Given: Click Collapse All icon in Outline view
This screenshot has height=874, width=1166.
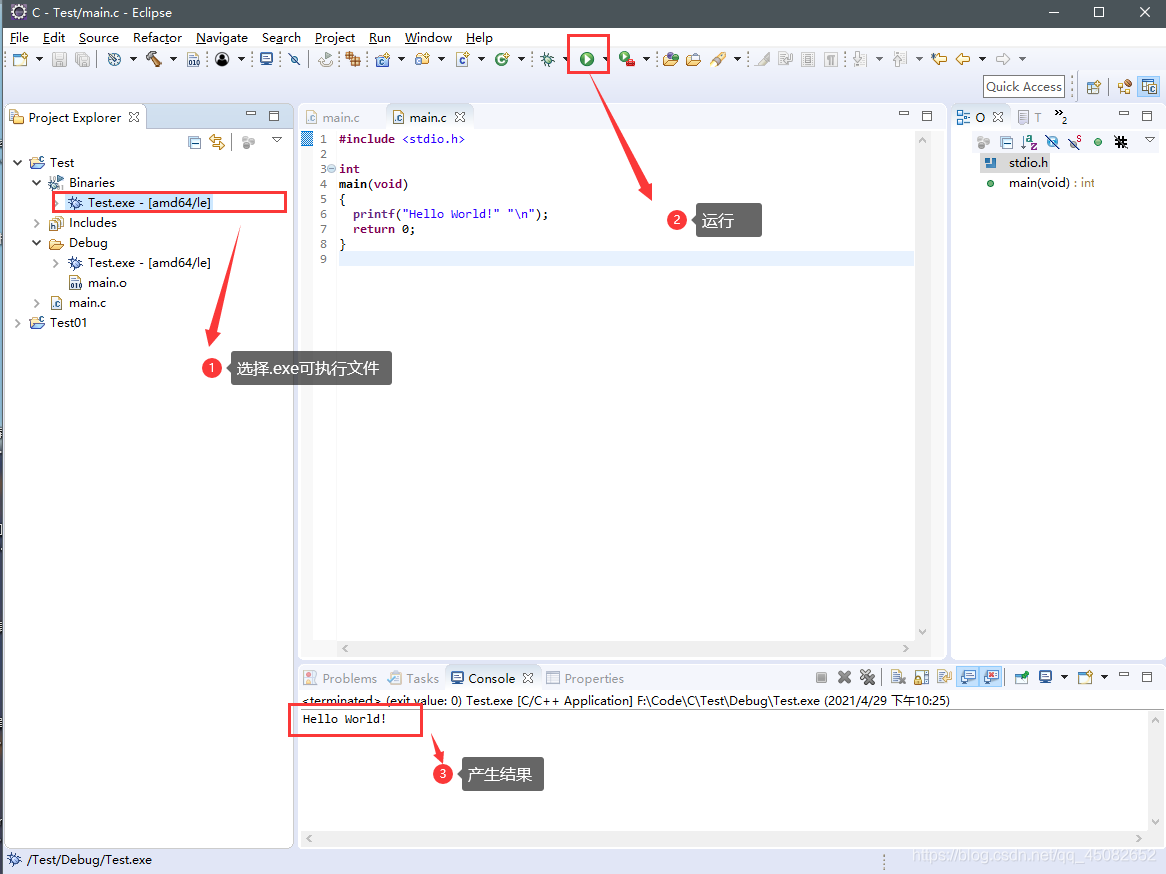Looking at the screenshot, I should [1007, 142].
